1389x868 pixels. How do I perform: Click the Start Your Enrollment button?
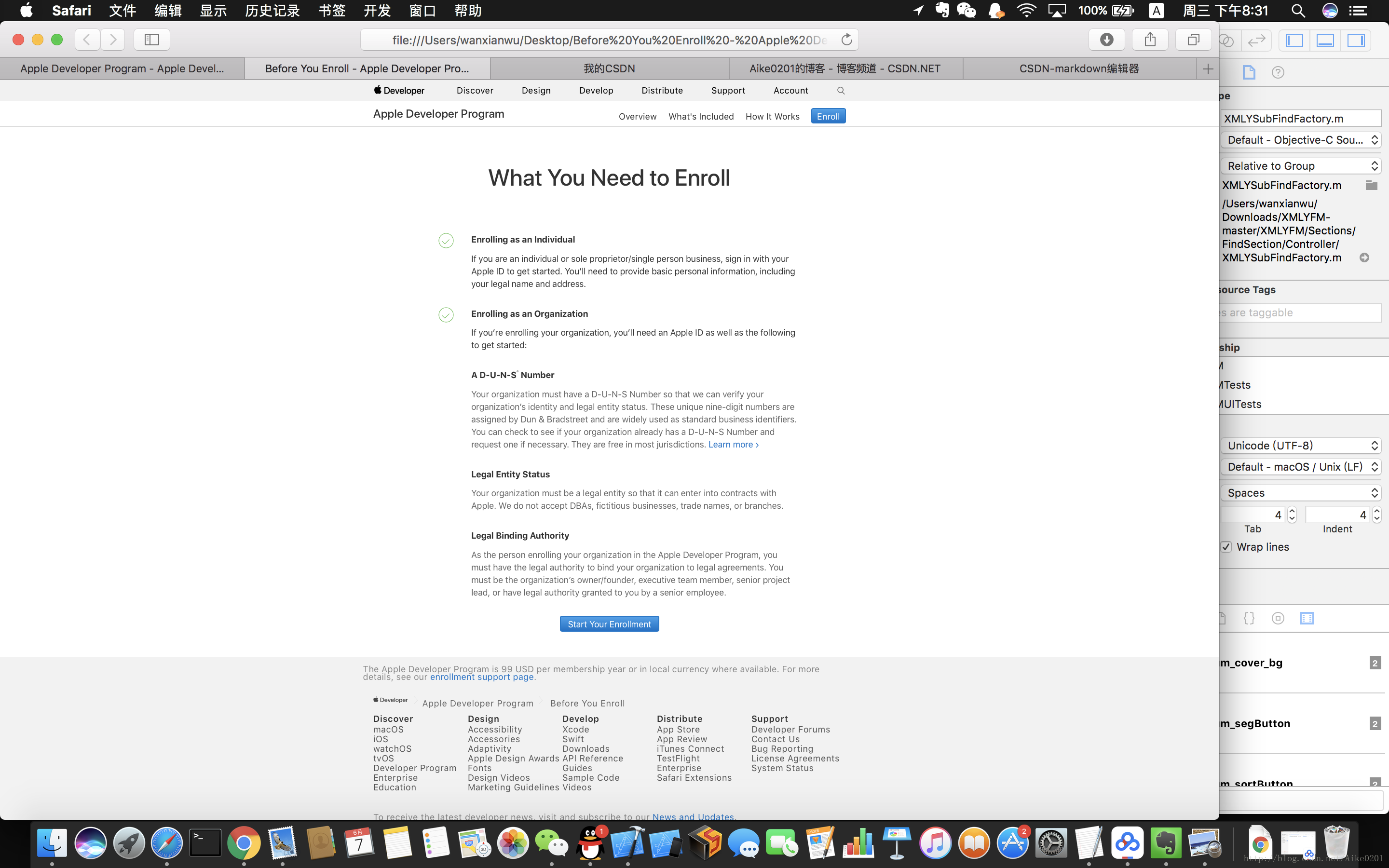point(609,623)
